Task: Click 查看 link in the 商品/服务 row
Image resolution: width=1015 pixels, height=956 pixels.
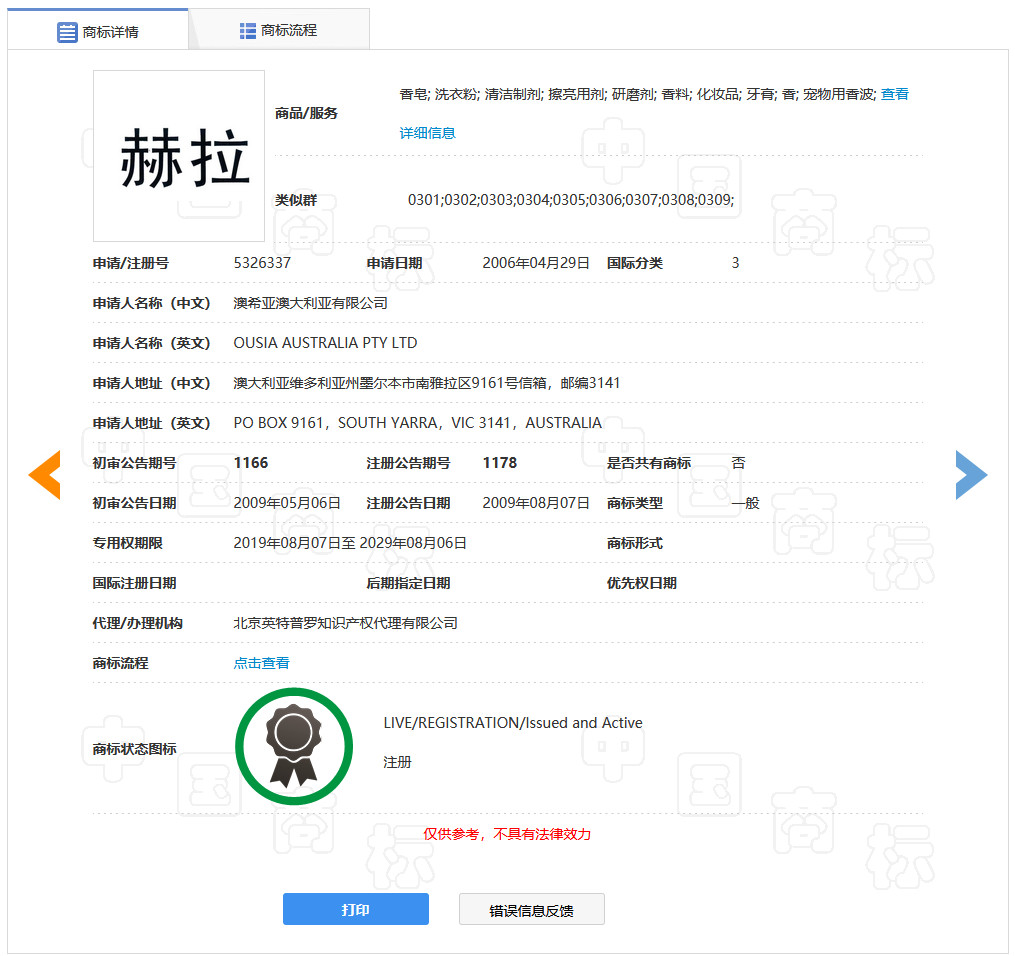Action: (x=894, y=93)
